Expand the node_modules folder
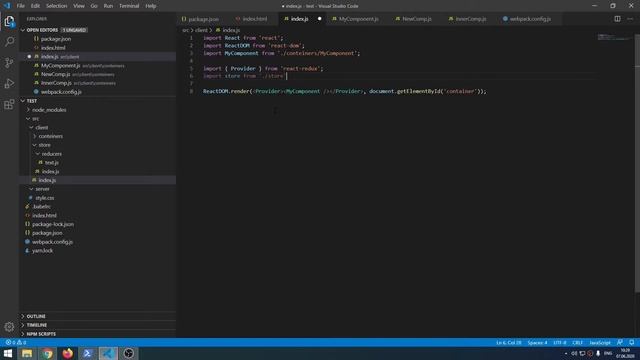 coord(49,110)
